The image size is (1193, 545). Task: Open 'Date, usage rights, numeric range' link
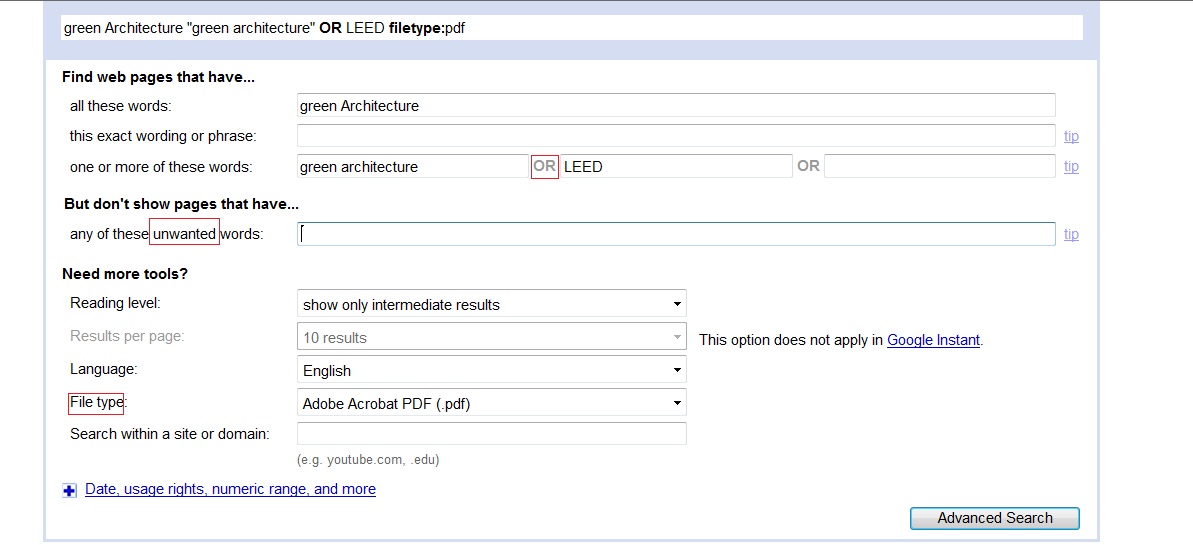230,489
